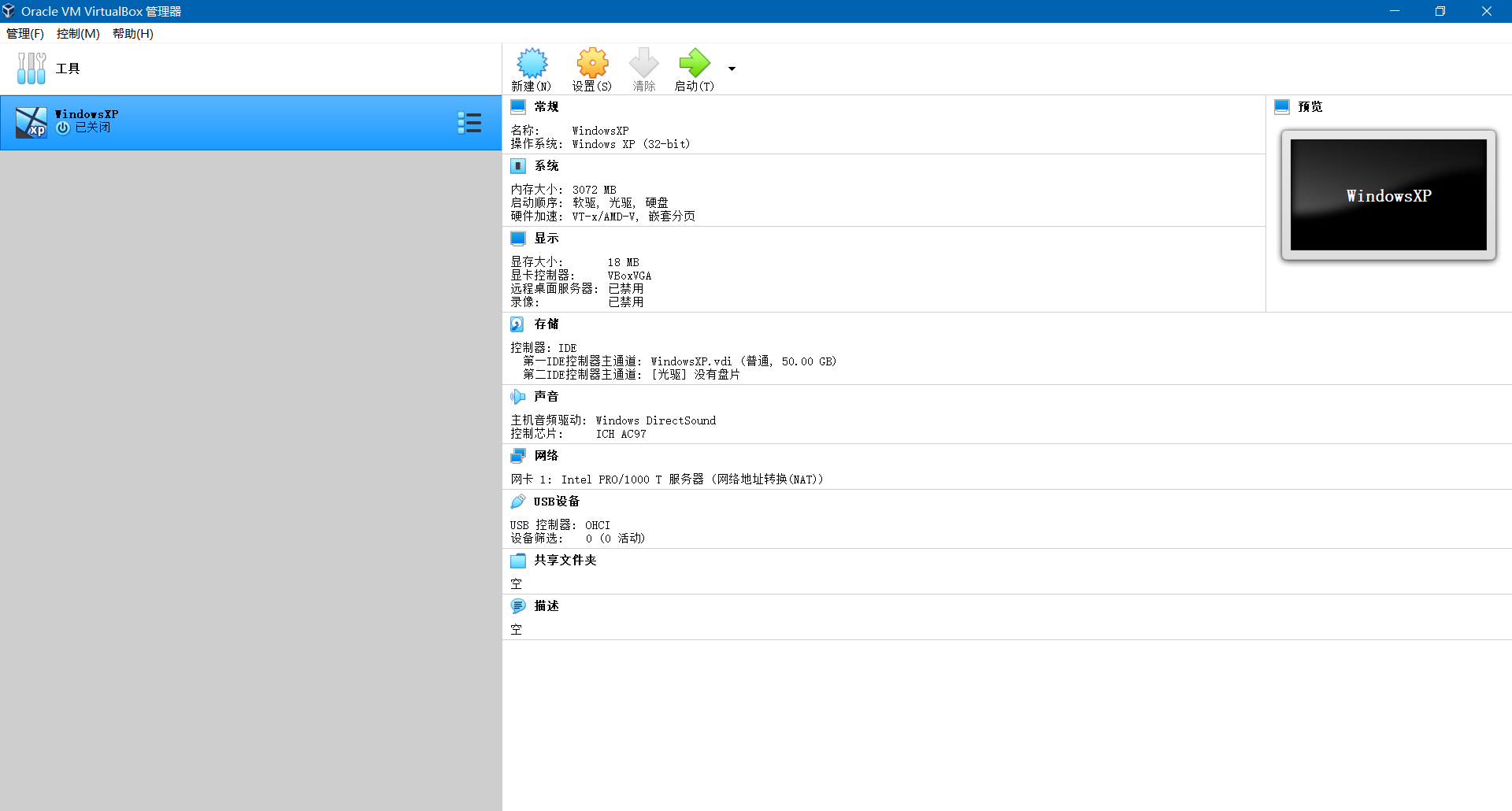1512x811 pixels.
Task: Click the 控制器: IDE storage text
Action: pyautogui.click(x=543, y=348)
